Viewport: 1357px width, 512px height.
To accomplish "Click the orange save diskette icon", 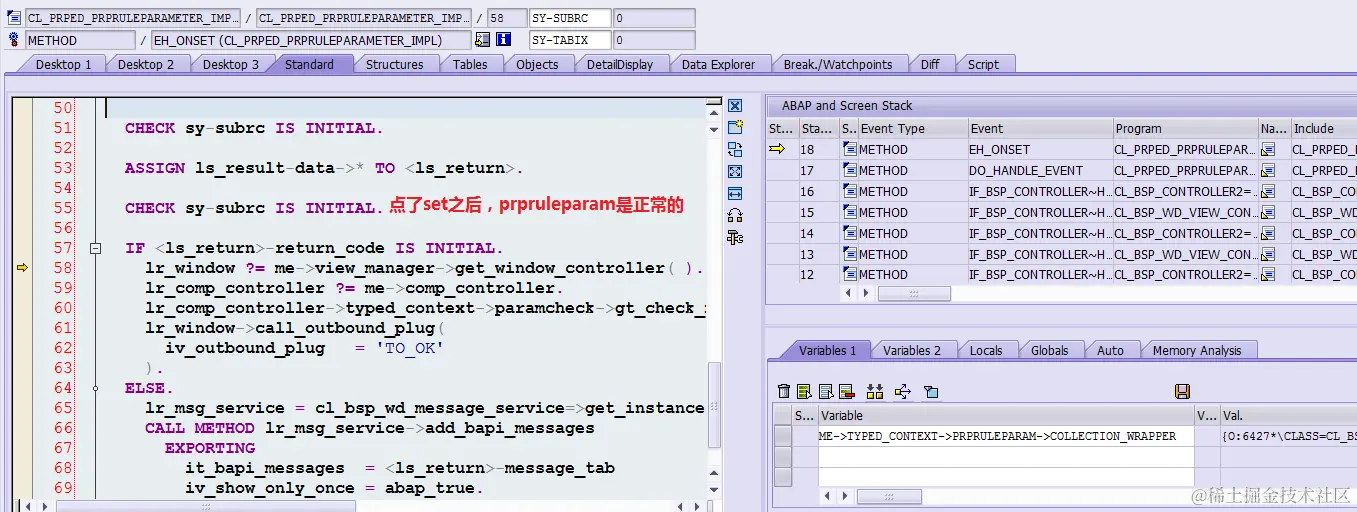I will [1182, 391].
